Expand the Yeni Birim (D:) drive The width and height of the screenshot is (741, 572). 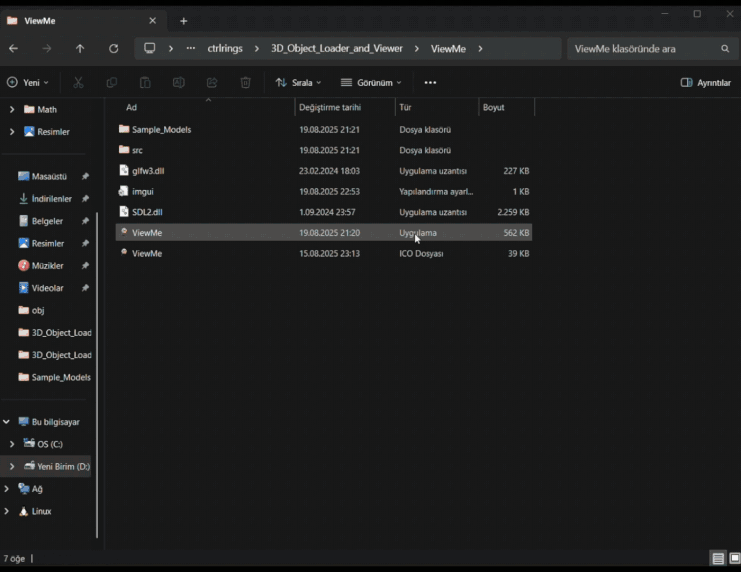click(12, 467)
